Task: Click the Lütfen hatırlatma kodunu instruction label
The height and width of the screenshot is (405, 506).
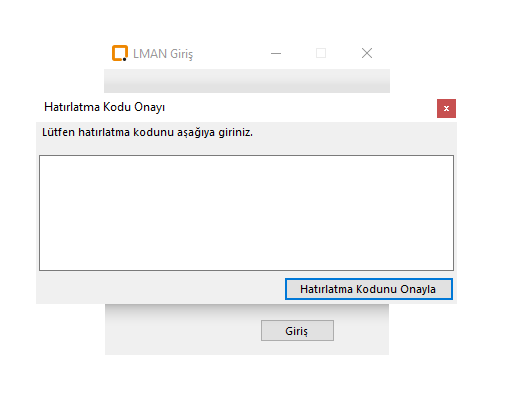Action: 147,132
